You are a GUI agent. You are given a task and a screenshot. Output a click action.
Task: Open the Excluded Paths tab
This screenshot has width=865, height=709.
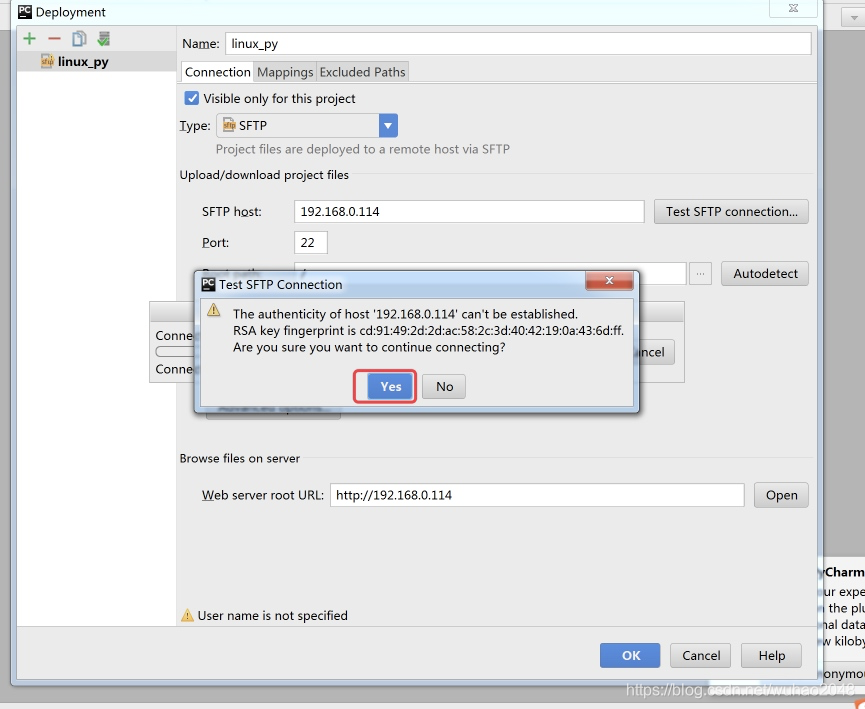[362, 72]
